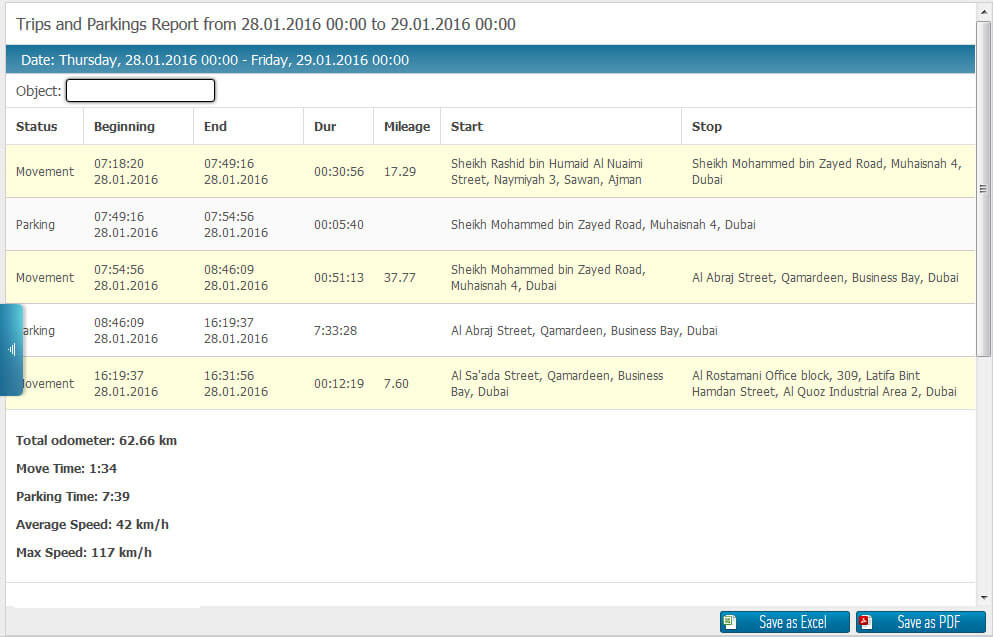Click beginning time 16:19:37 in last row
The width and height of the screenshot is (993, 637).
coord(118,375)
